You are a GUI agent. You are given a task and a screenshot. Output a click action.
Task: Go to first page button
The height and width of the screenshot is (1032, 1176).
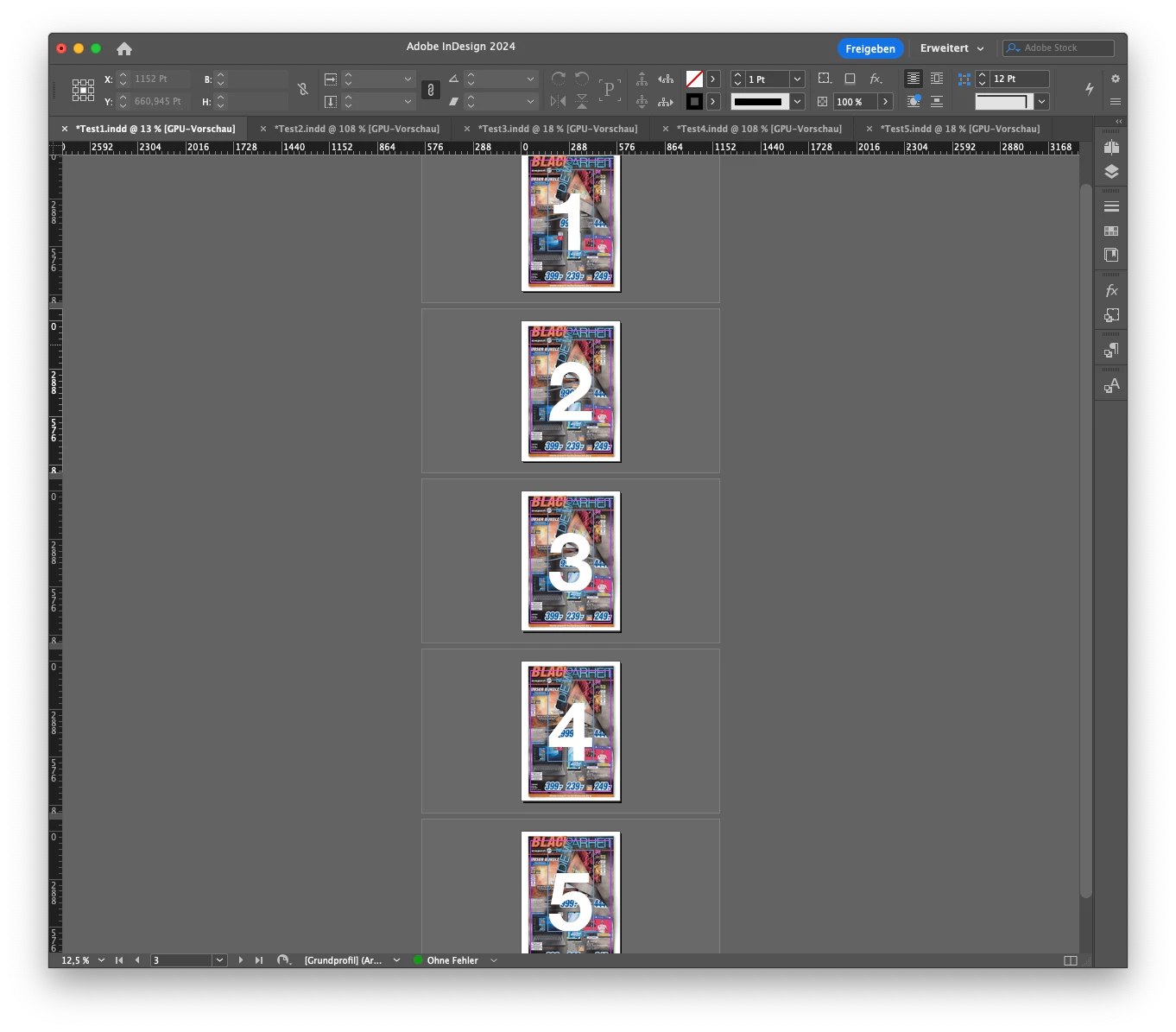[119, 960]
